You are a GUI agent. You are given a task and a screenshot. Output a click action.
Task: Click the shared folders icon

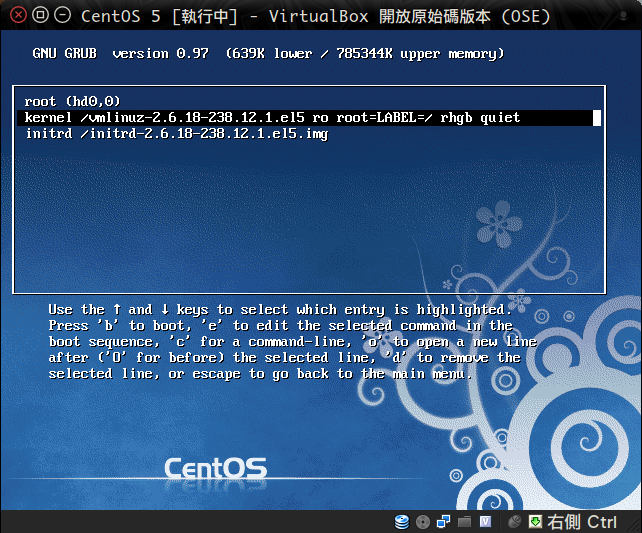tap(464, 522)
